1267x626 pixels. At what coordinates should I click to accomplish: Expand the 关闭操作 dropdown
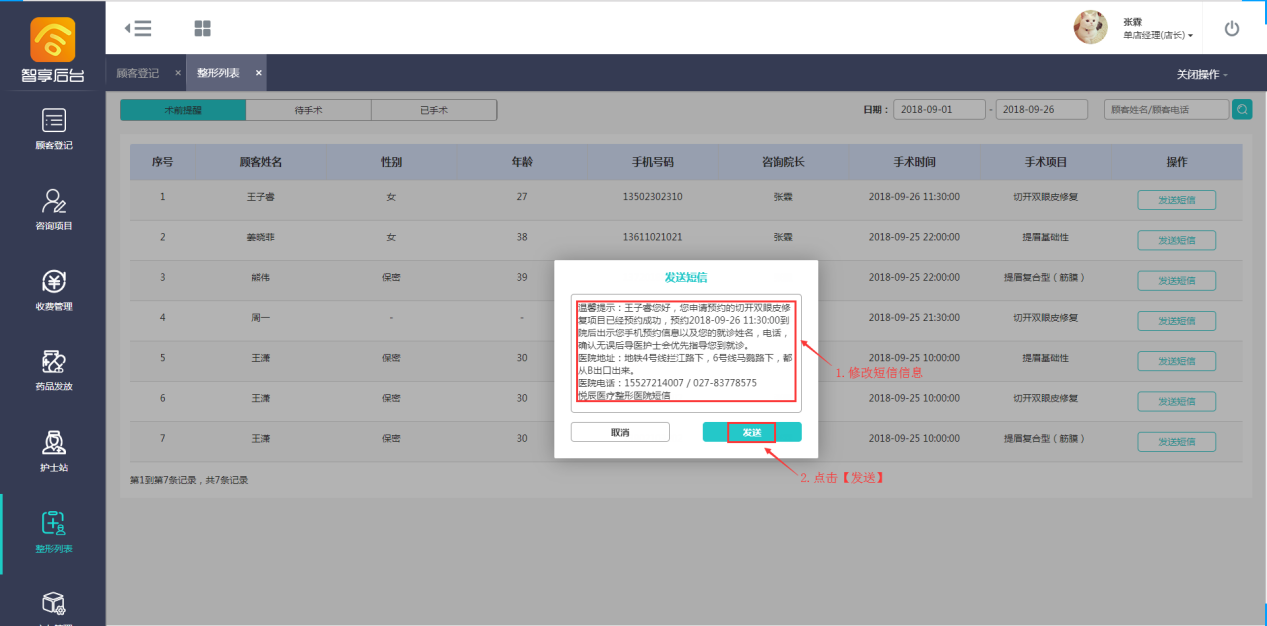click(x=1202, y=75)
